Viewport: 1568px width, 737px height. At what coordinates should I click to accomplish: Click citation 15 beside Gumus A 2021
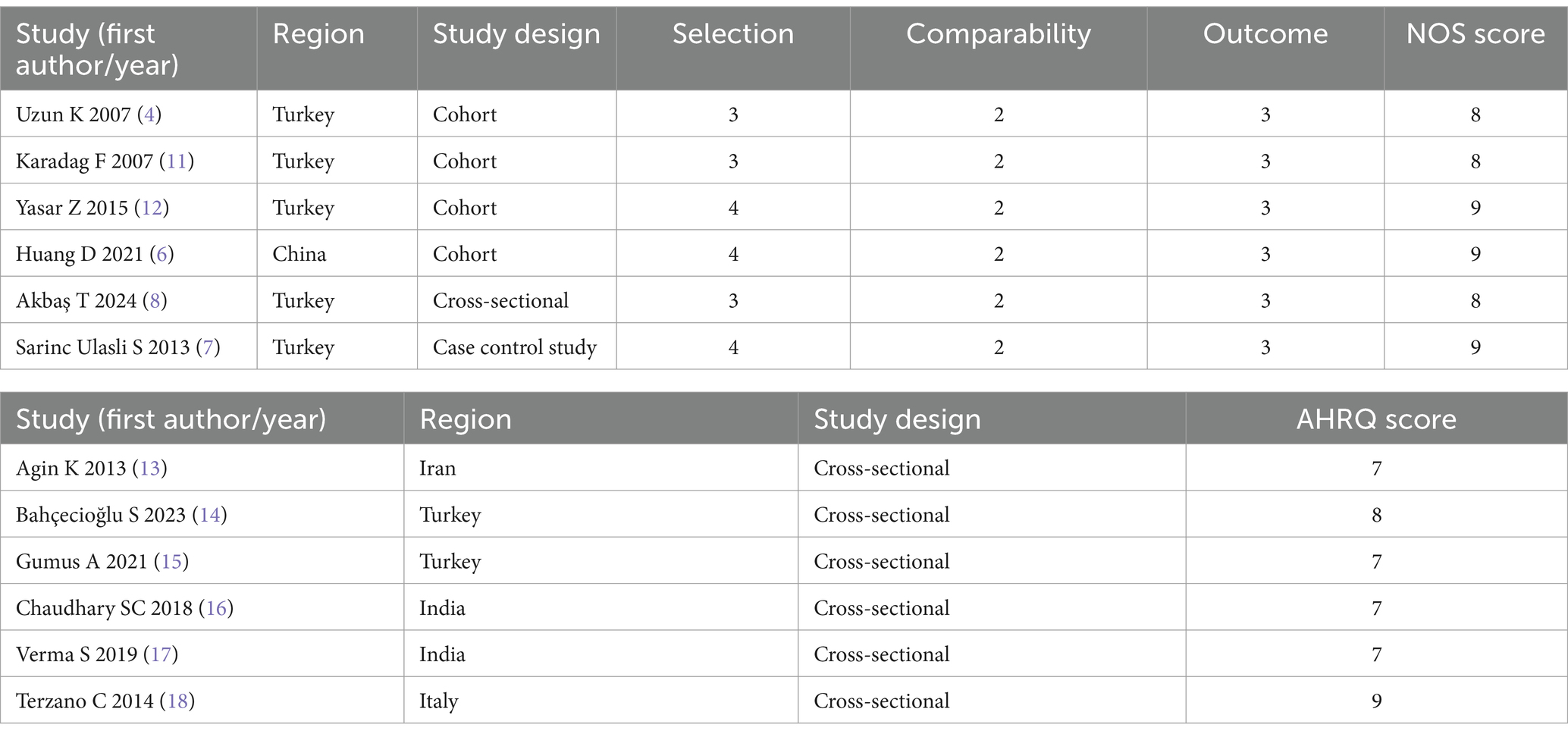coord(171,562)
